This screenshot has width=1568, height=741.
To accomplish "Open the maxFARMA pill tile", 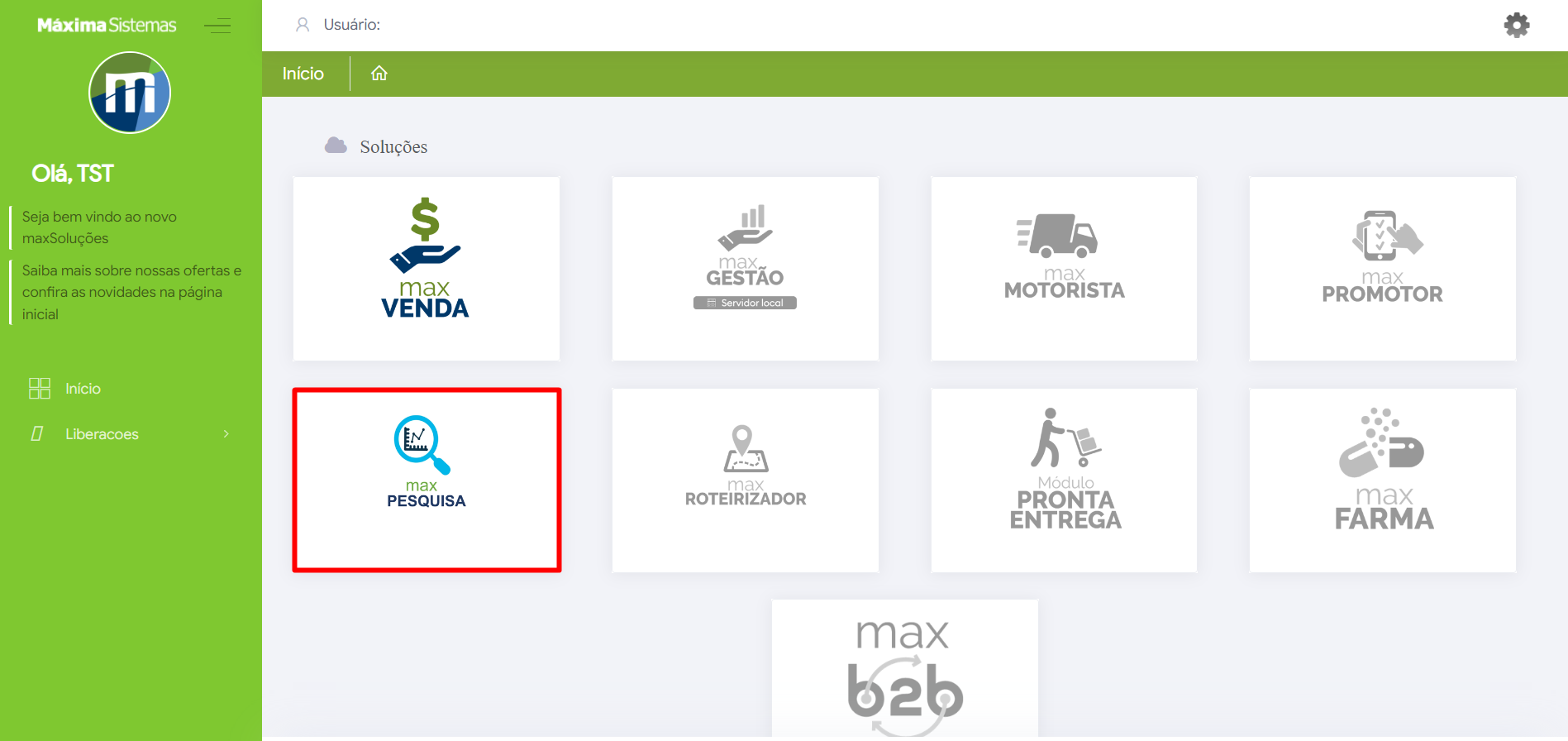I will tap(1382, 480).
